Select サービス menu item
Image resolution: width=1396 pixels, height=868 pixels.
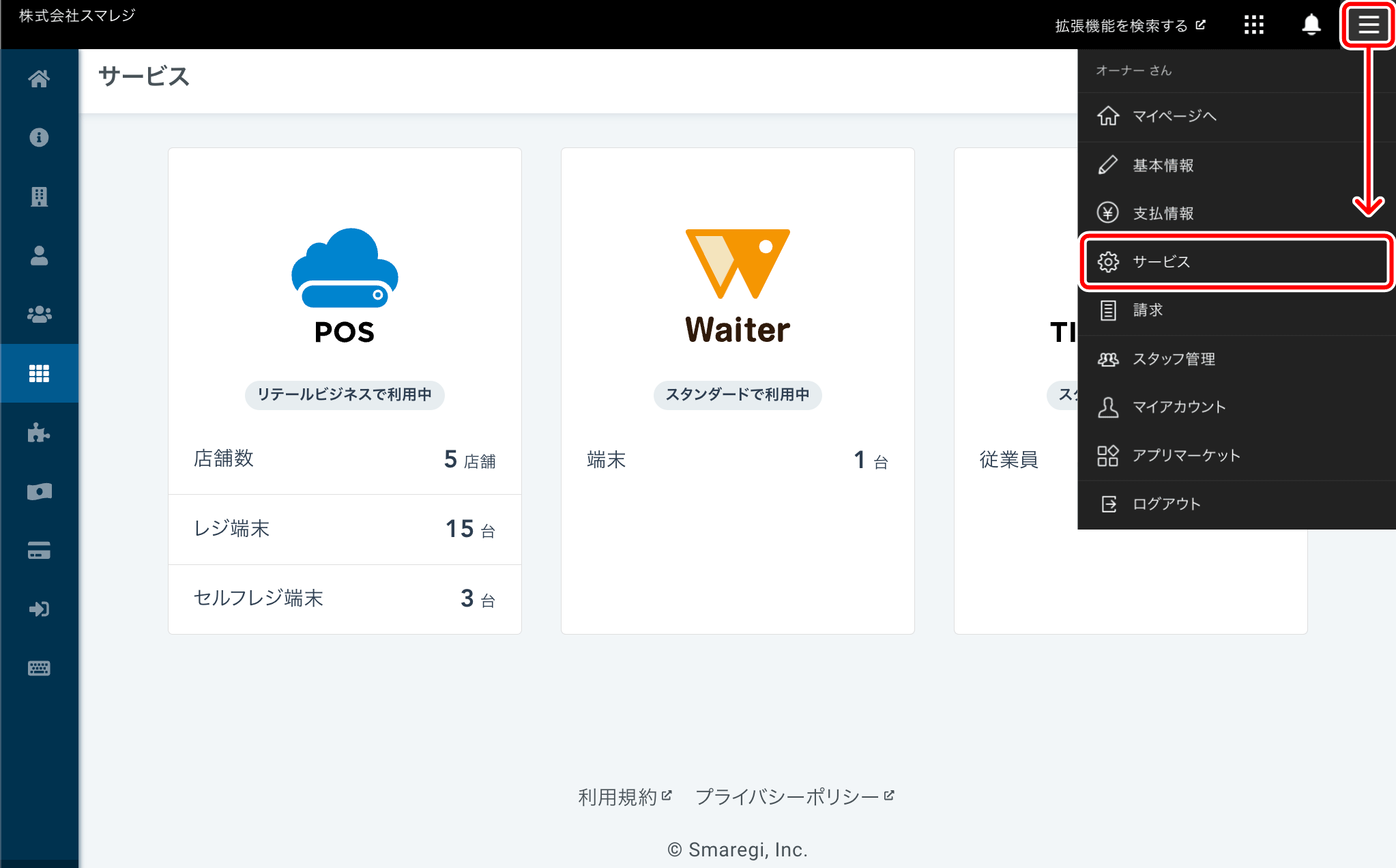[x=1236, y=262]
